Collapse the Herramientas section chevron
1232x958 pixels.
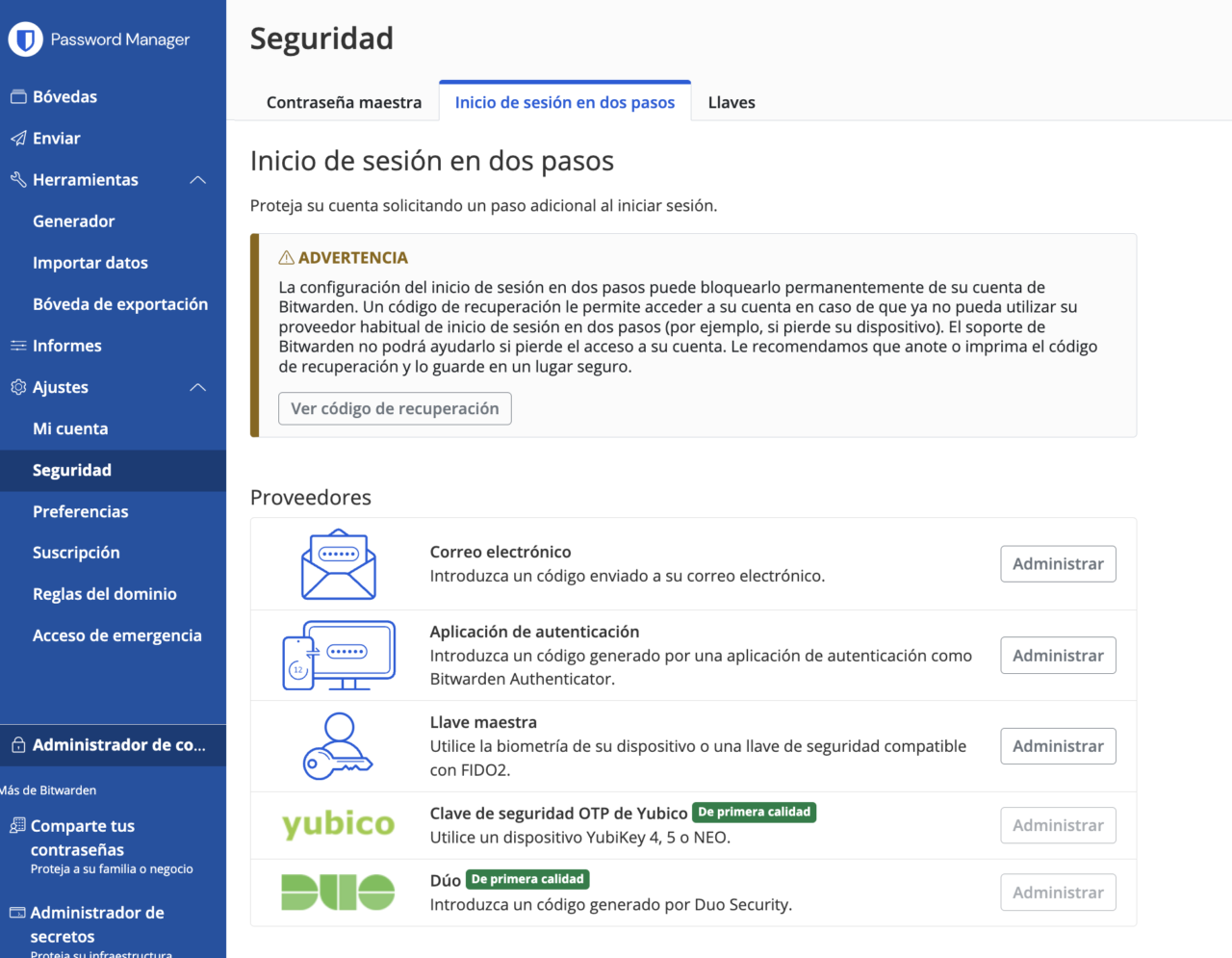click(197, 179)
